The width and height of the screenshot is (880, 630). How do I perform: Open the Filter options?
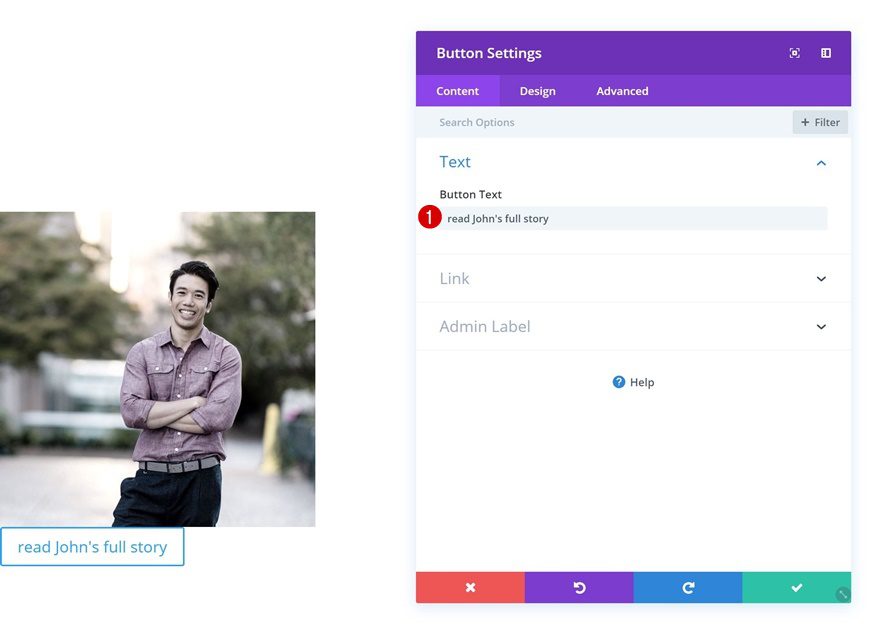coord(820,122)
